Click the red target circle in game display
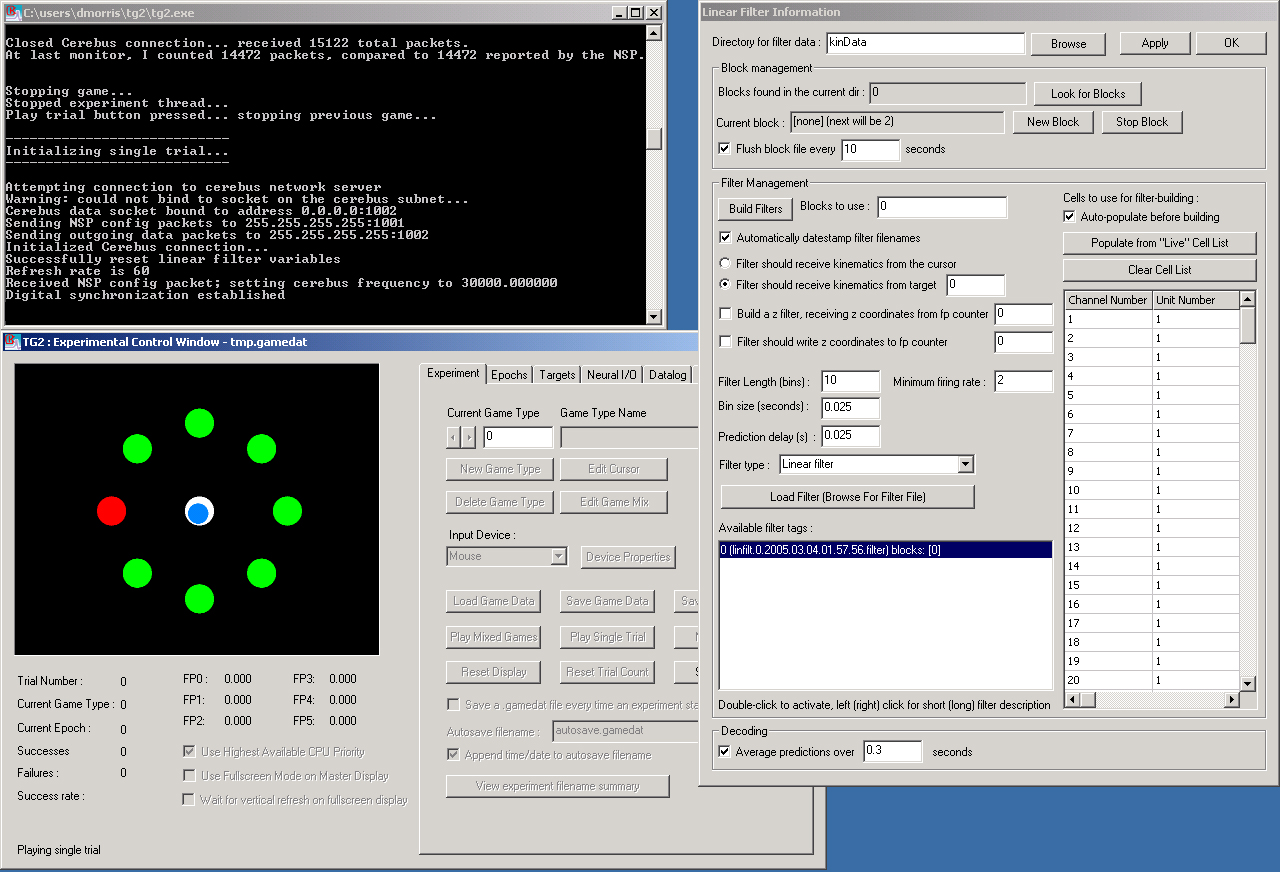The width and height of the screenshot is (1280, 872). (111, 511)
